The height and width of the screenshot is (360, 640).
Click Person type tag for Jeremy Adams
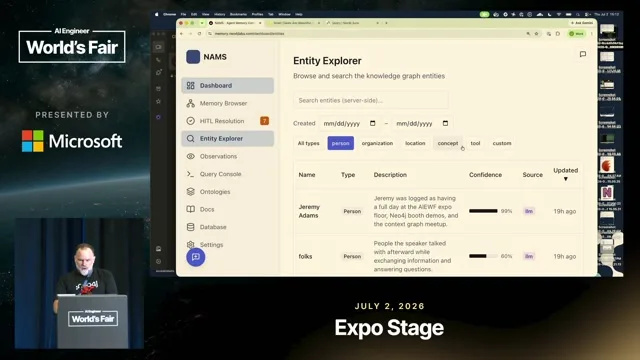pos(352,211)
